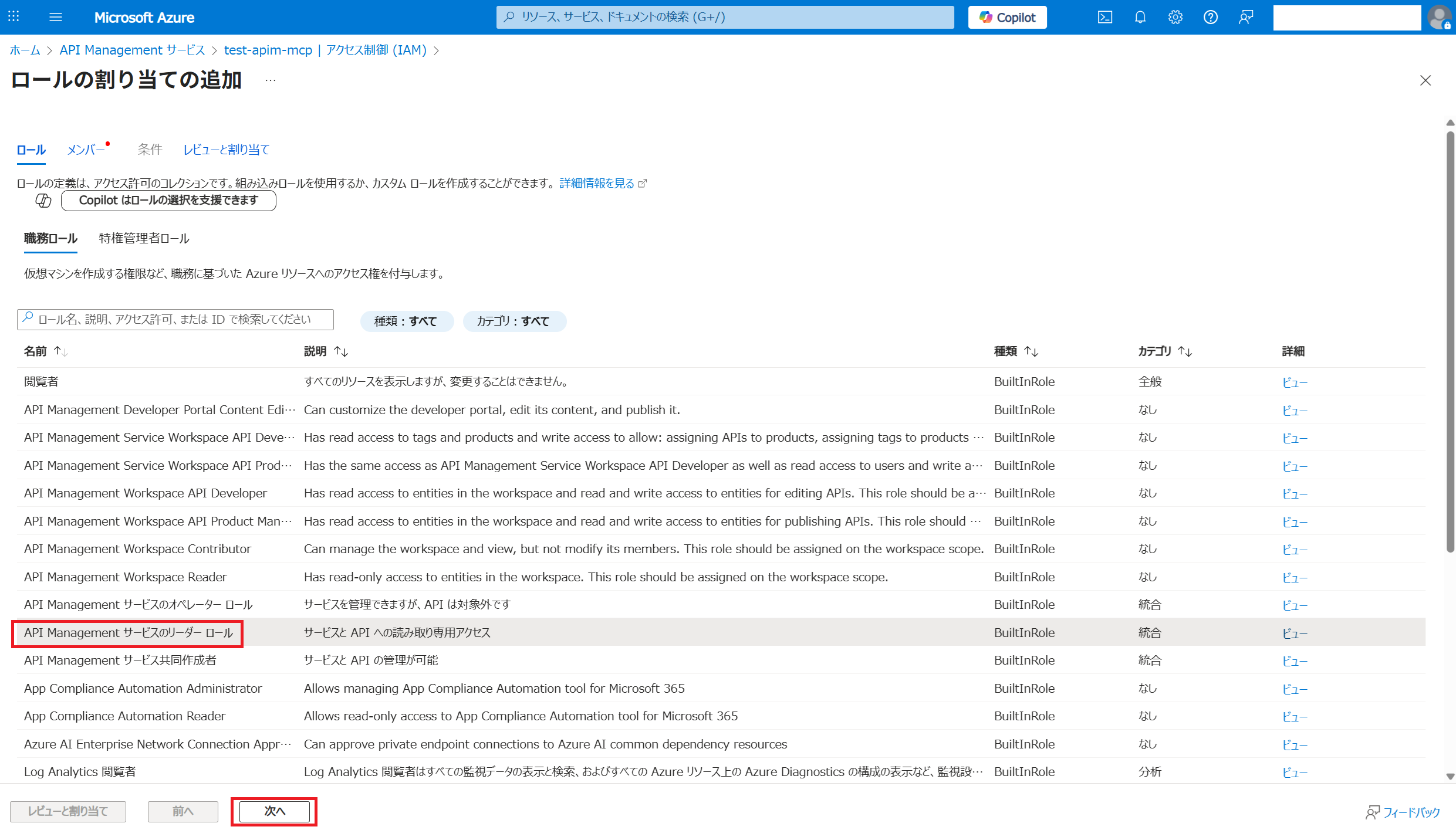The height and width of the screenshot is (830, 1456).
Task: Click the scrollbar down arrow
Action: click(x=1450, y=776)
